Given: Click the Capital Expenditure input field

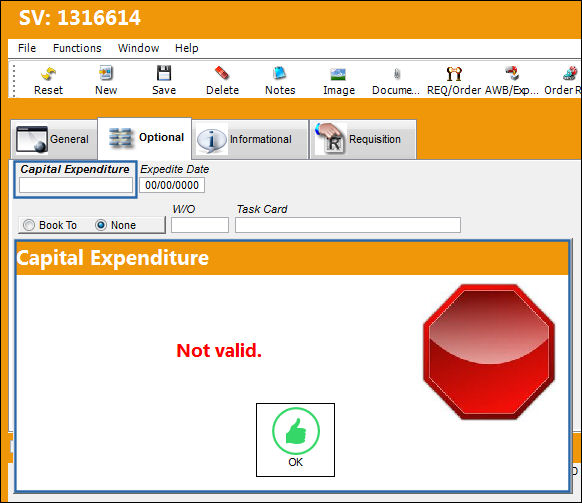Looking at the screenshot, I should coord(76,185).
